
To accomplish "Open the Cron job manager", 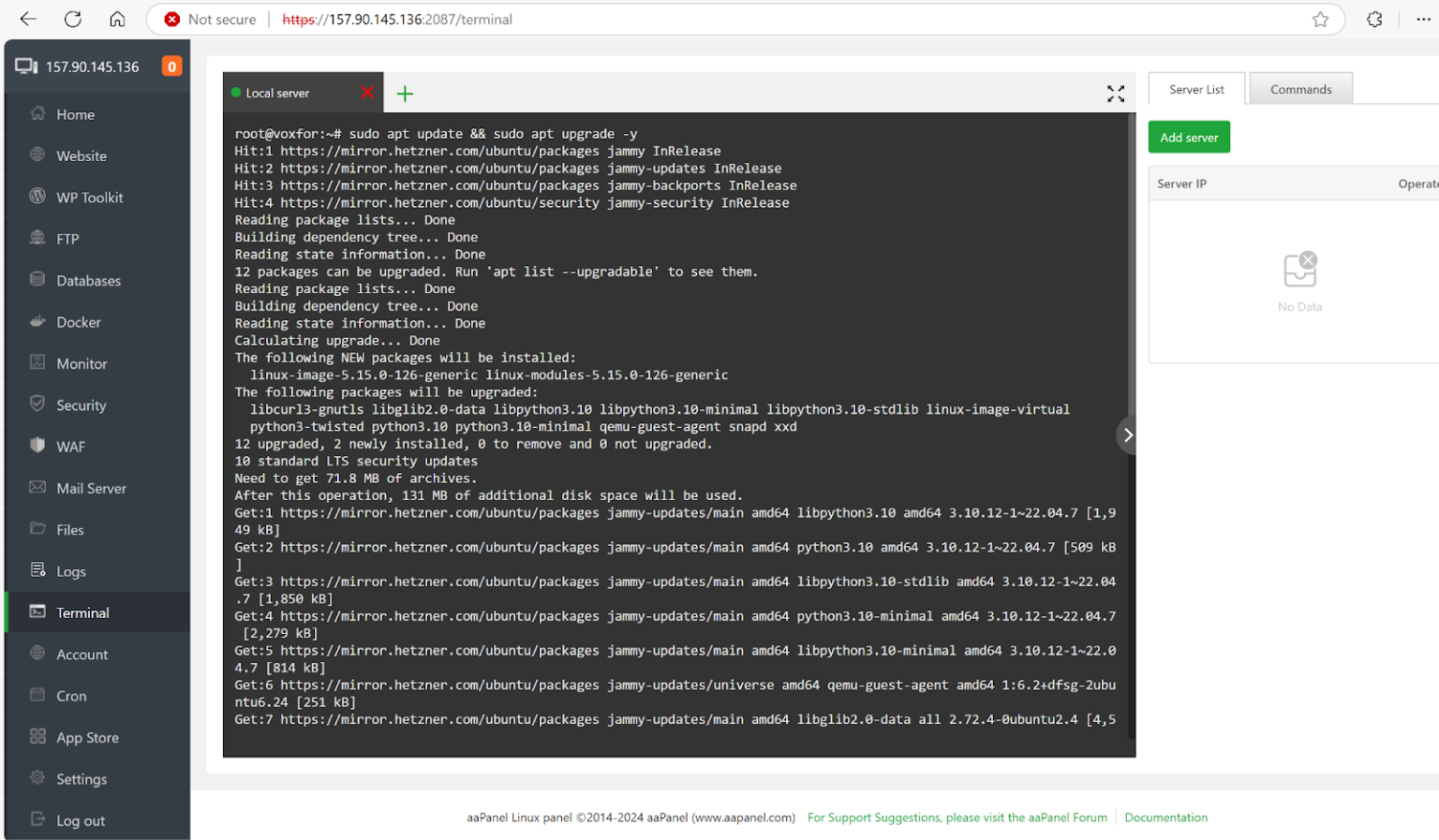I will [x=70, y=696].
